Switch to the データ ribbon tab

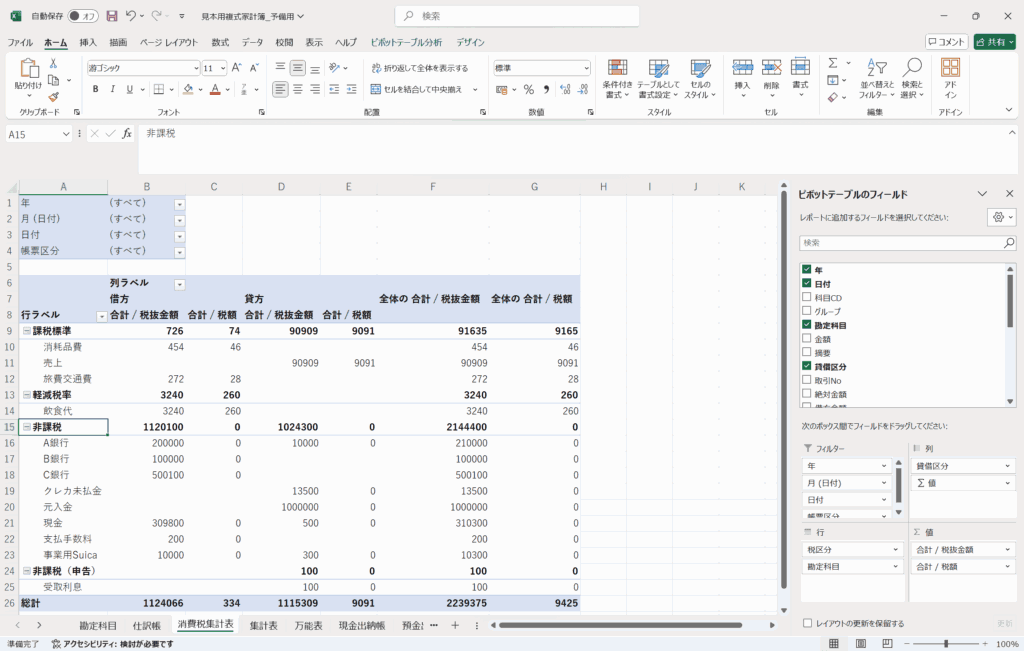coord(253,42)
